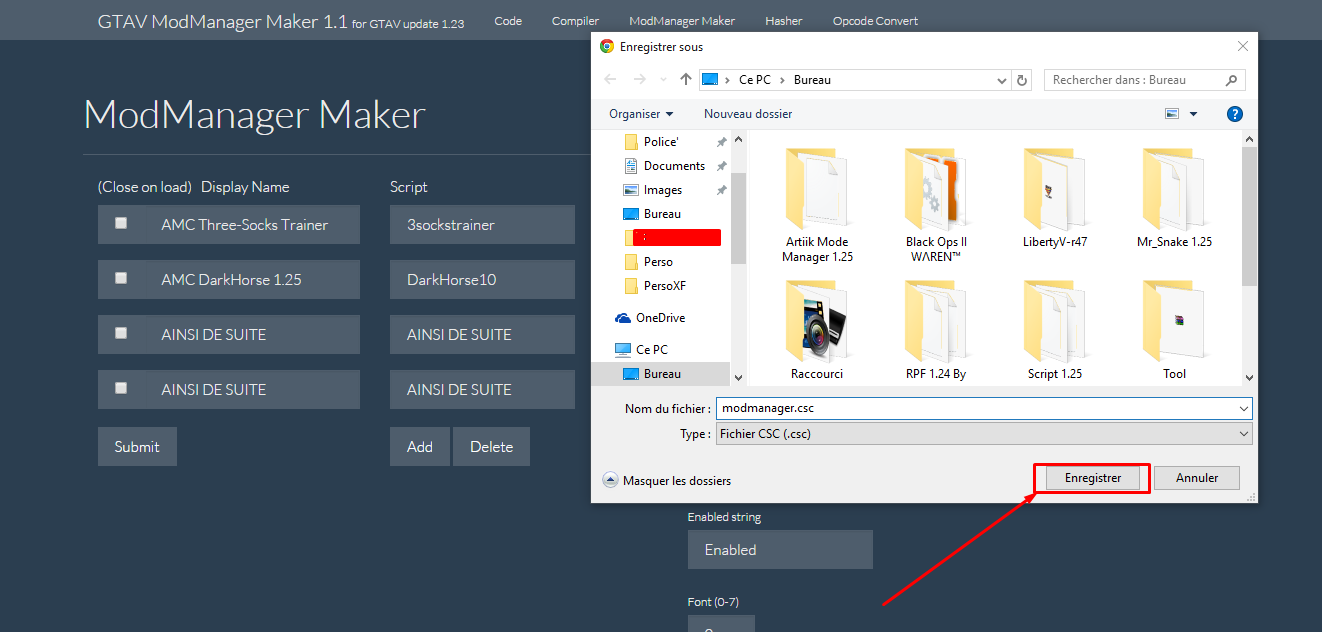Open the Opcode Convert page
The image size is (1322, 632).
[x=875, y=21]
